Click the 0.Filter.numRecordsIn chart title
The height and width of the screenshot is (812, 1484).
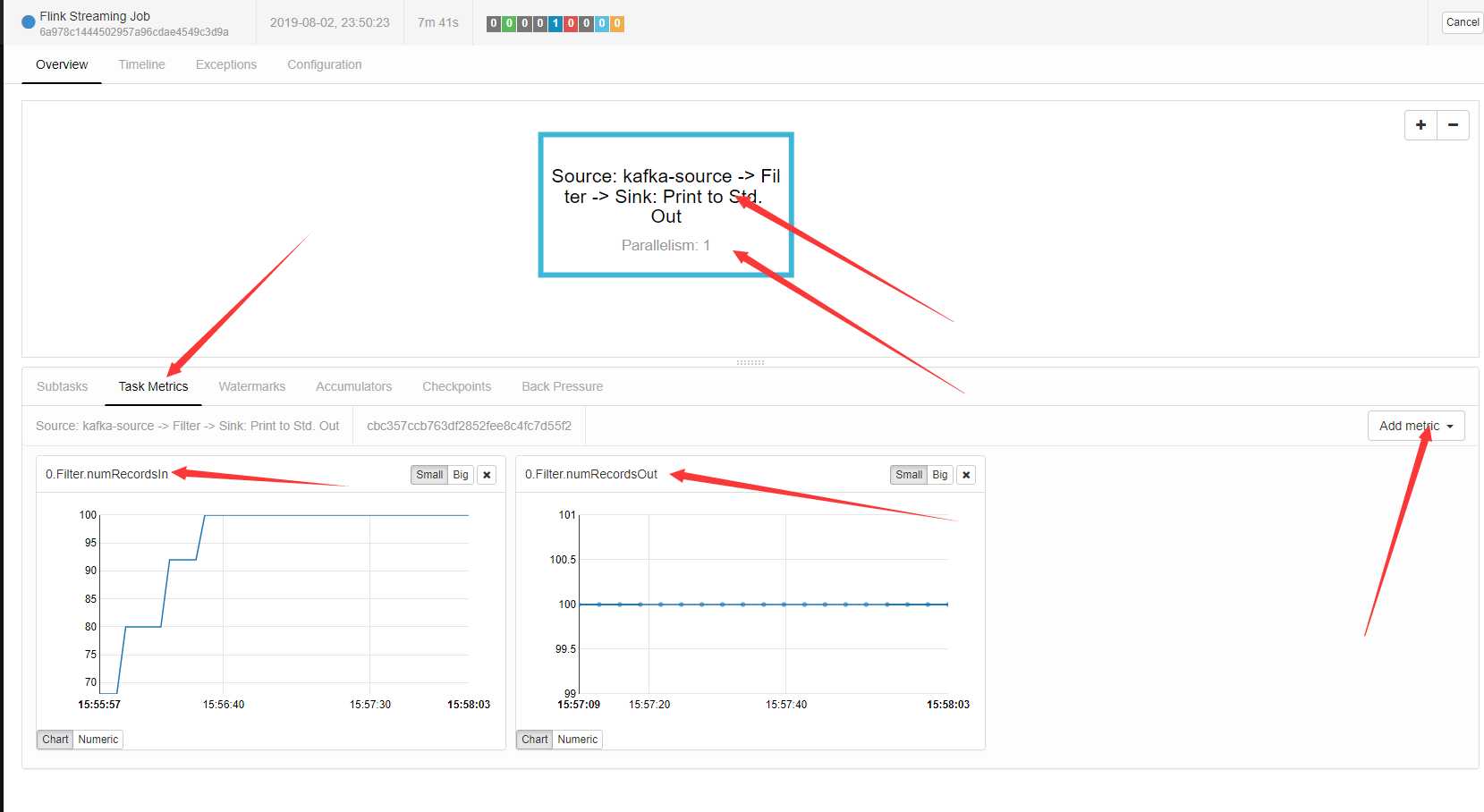(x=107, y=474)
